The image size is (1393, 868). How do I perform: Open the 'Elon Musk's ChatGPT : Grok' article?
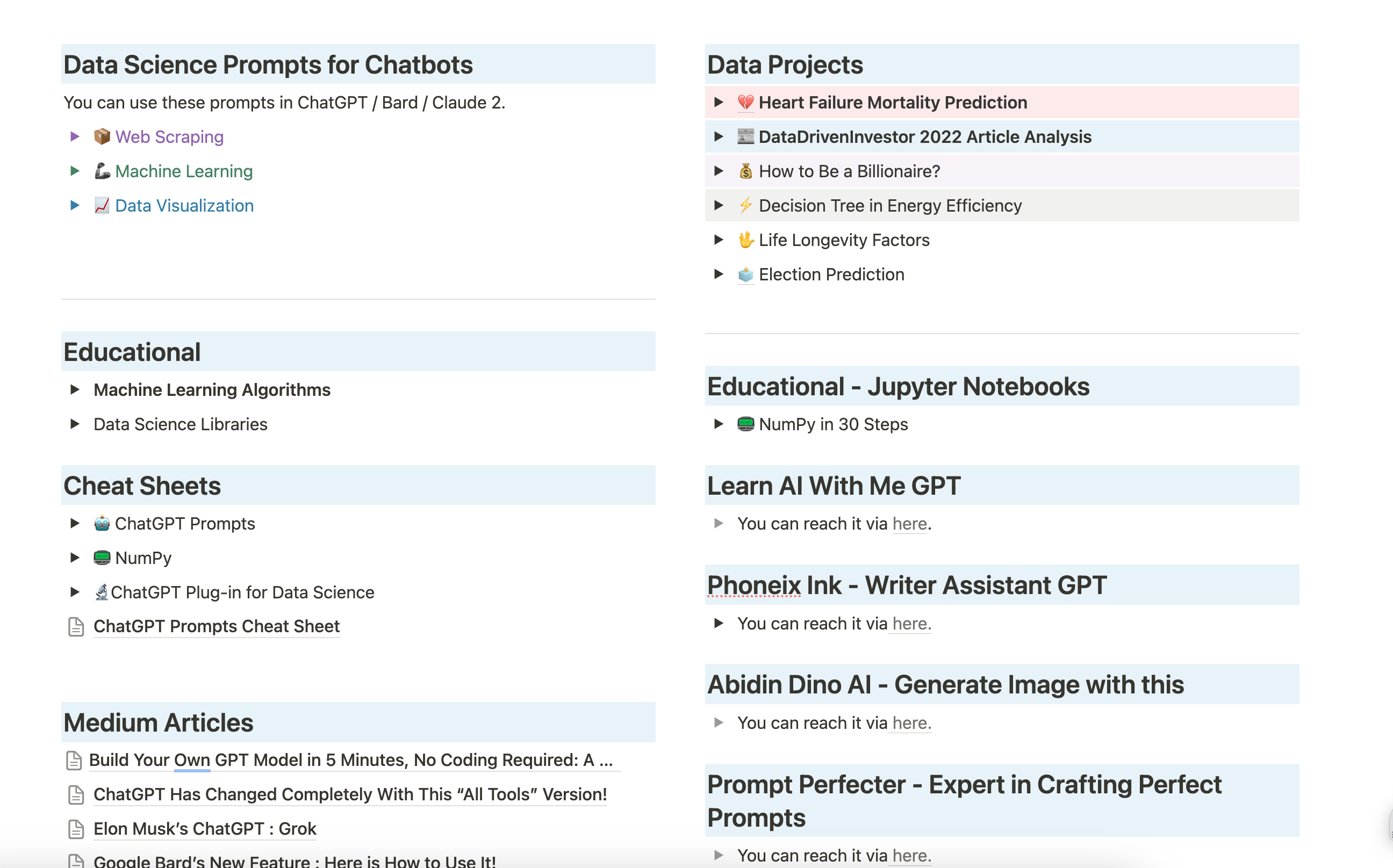tap(205, 828)
